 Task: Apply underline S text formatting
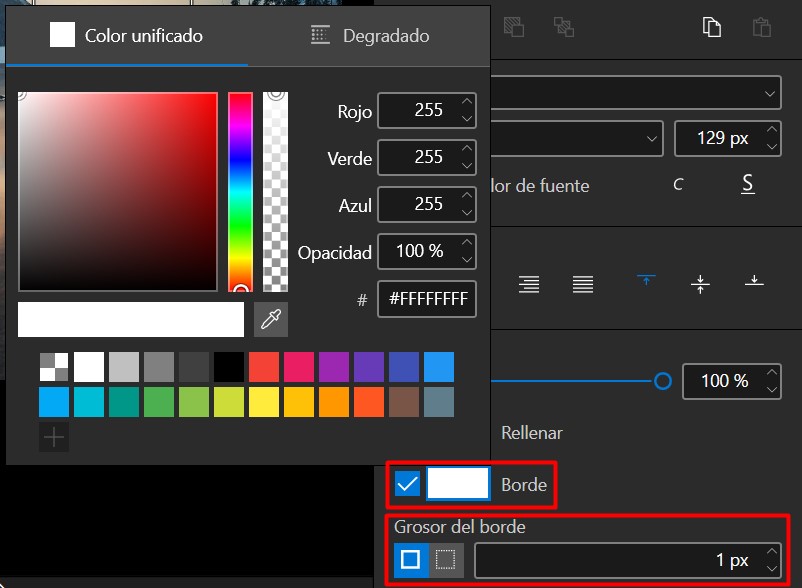pos(747,184)
